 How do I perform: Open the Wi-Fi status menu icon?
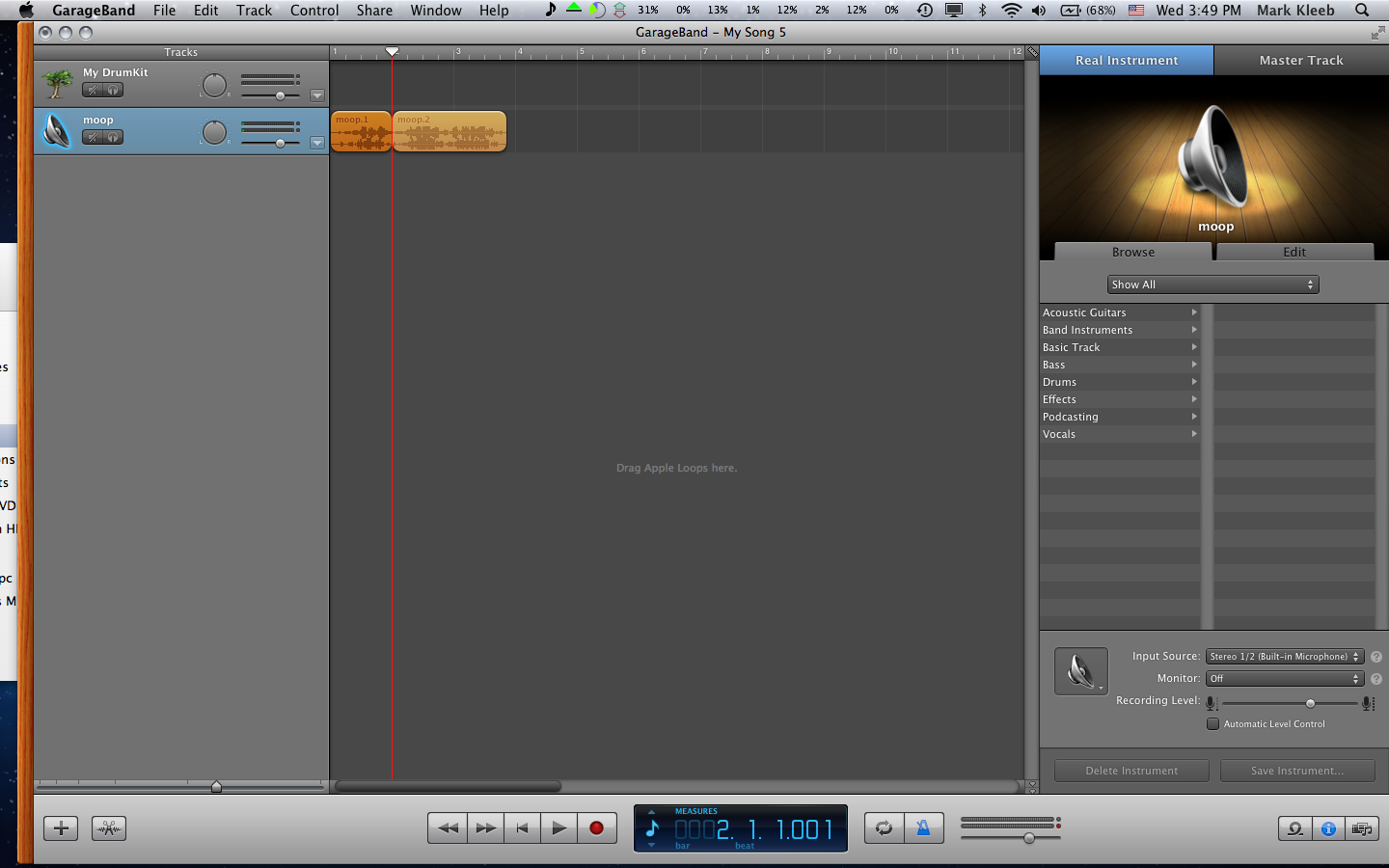pos(1011,11)
